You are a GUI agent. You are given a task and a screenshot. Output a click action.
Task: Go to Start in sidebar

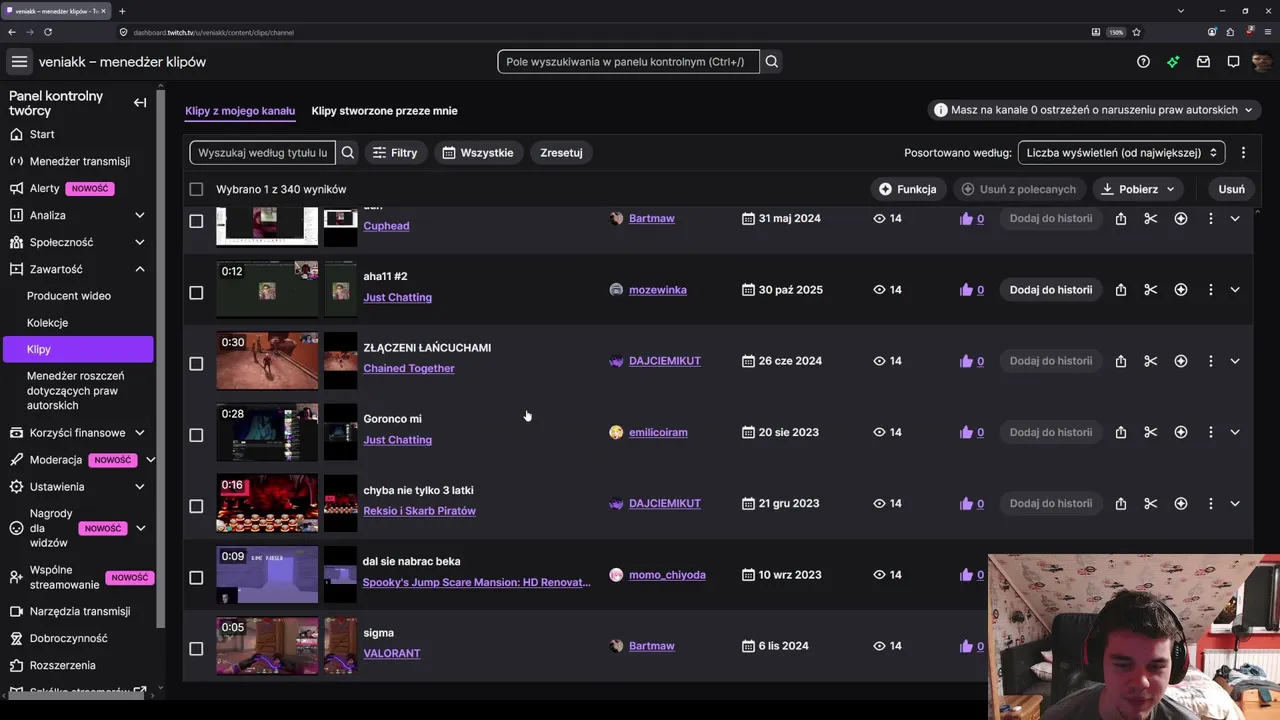click(x=42, y=134)
